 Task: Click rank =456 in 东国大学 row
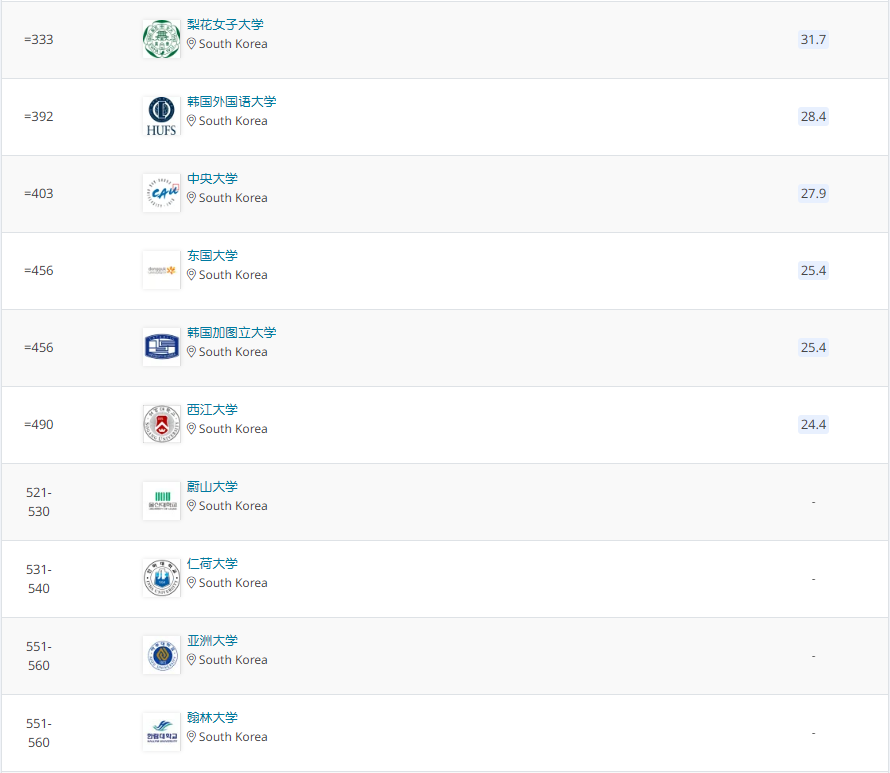point(39,270)
